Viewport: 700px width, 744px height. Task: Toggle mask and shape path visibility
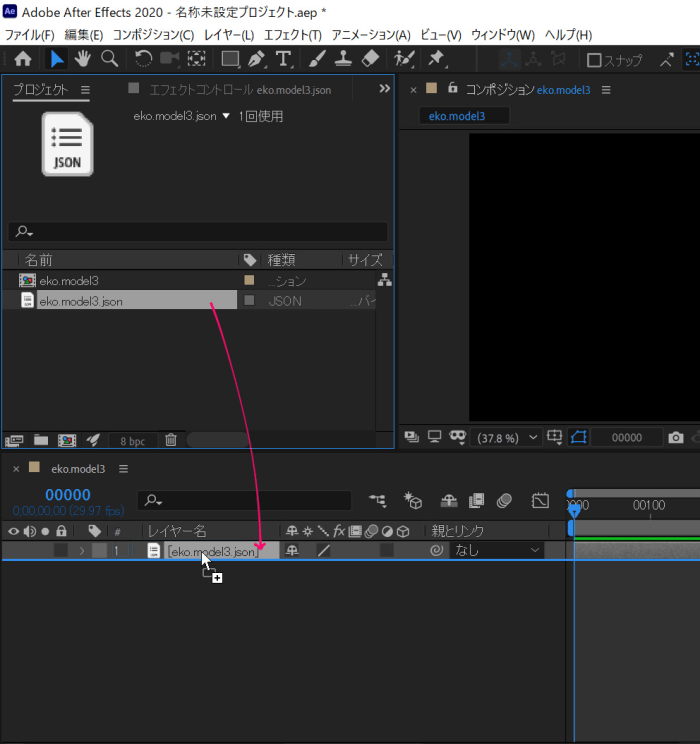[x=579, y=437]
